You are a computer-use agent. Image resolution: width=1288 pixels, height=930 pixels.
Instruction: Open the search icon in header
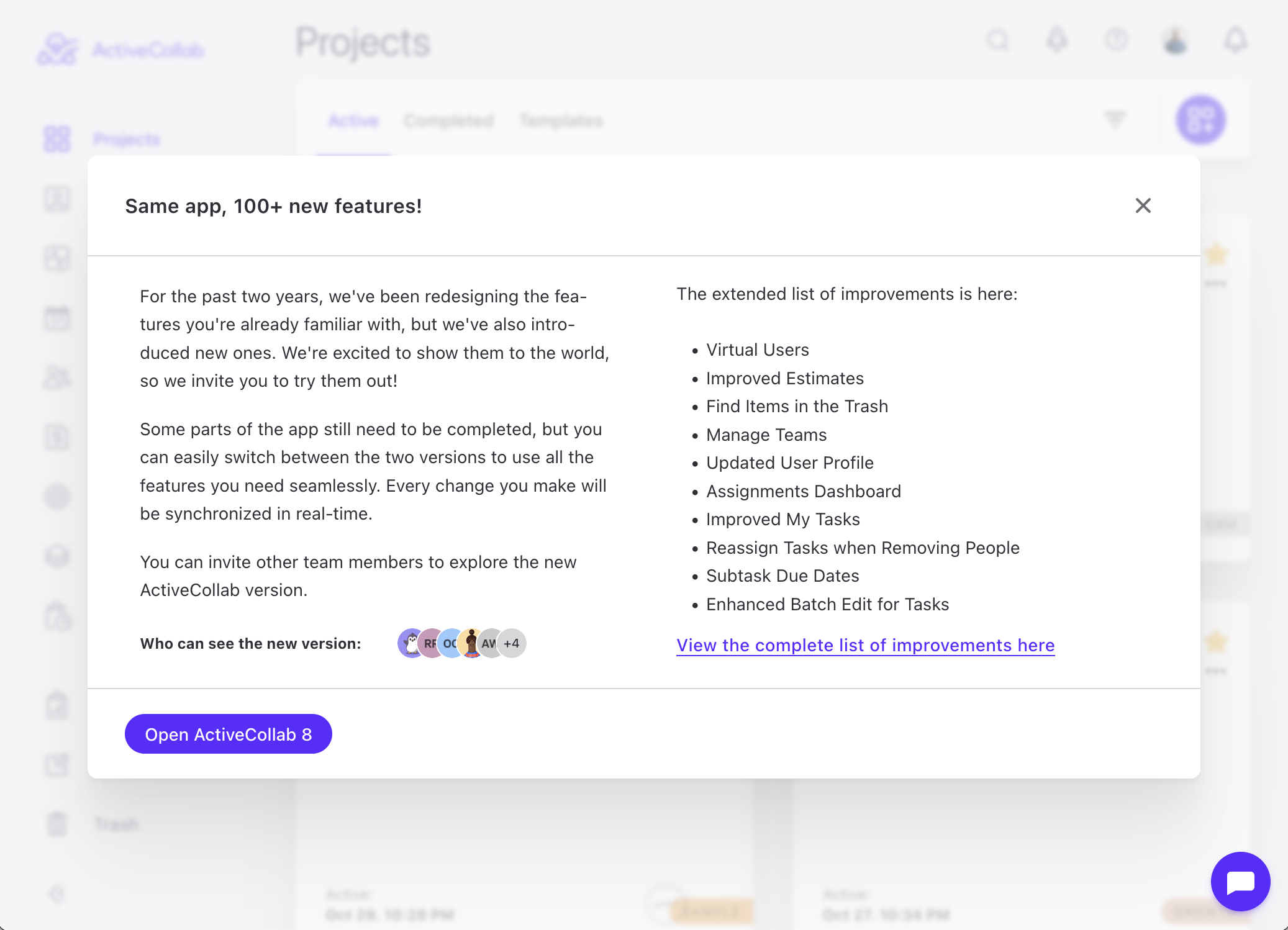pos(998,40)
